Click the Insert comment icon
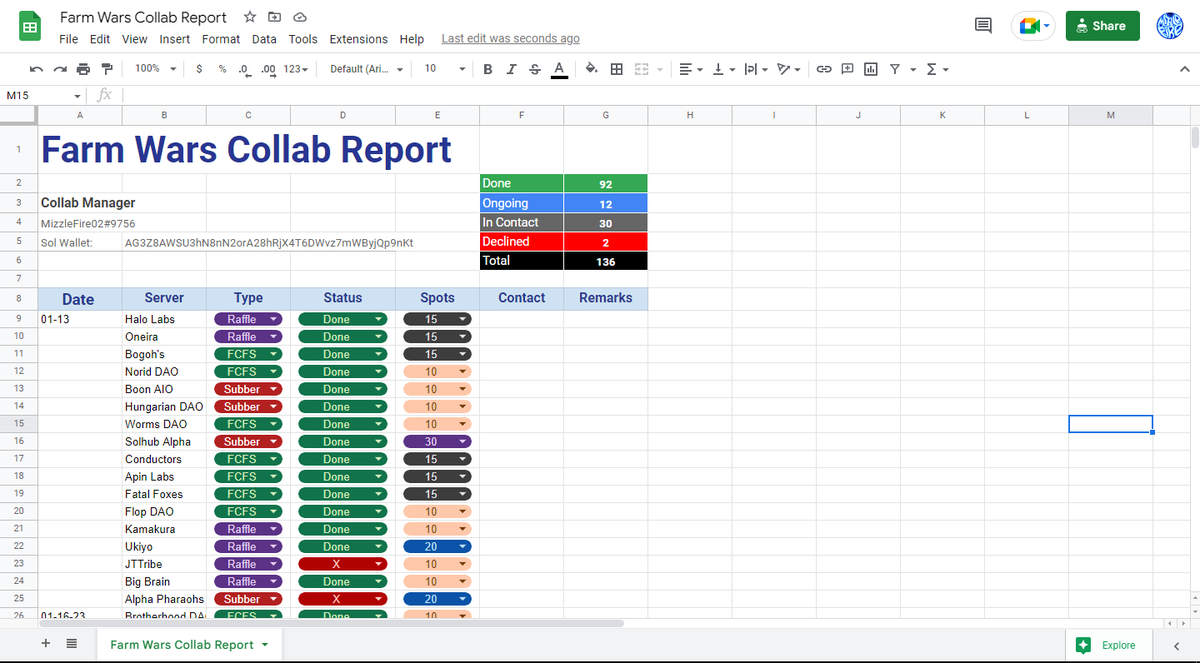1200x663 pixels. [x=847, y=69]
